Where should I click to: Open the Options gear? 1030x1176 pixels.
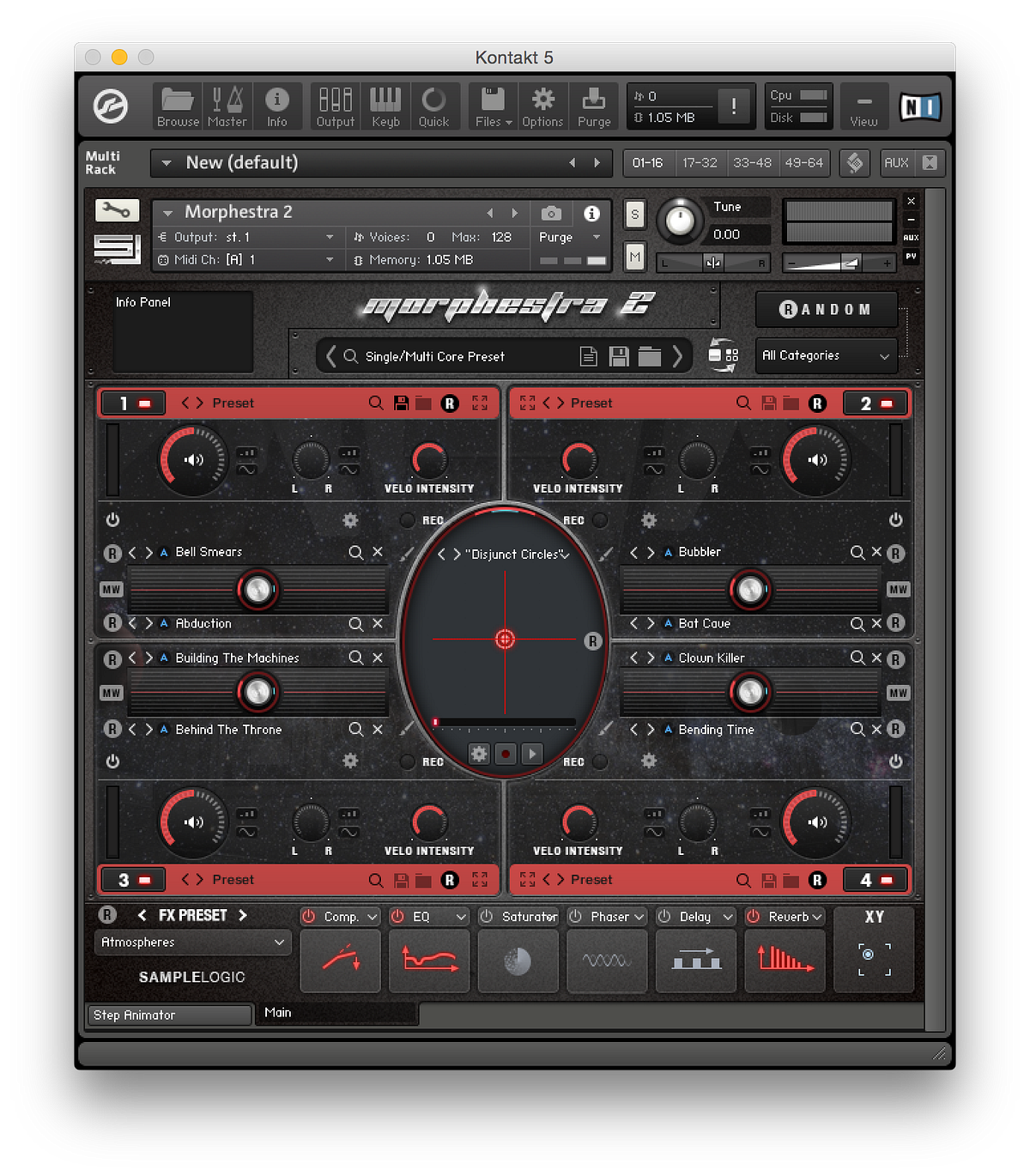click(x=542, y=107)
